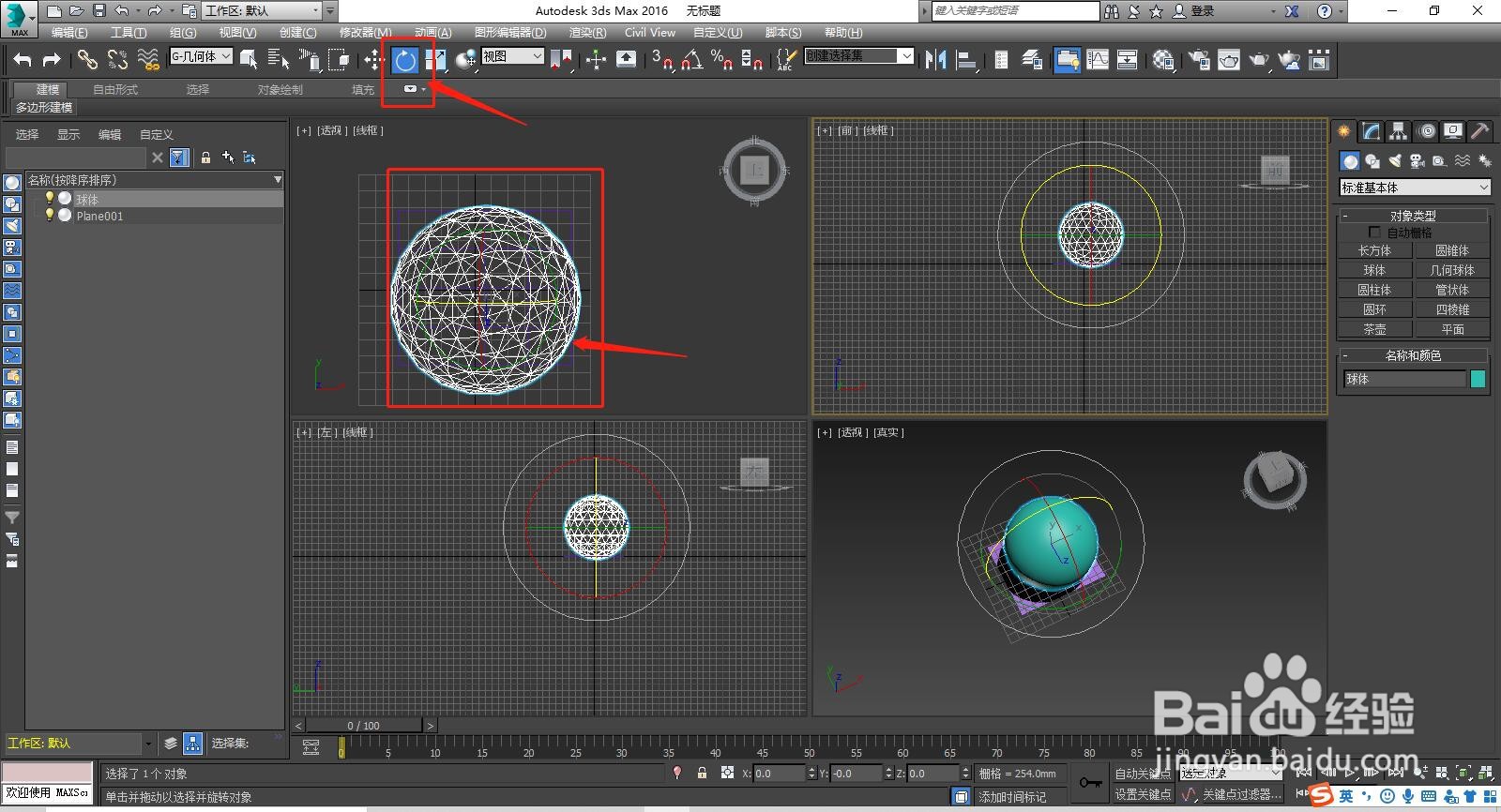Open the 编辑(E) menu
Viewport: 1501px width, 812px height.
[69, 32]
